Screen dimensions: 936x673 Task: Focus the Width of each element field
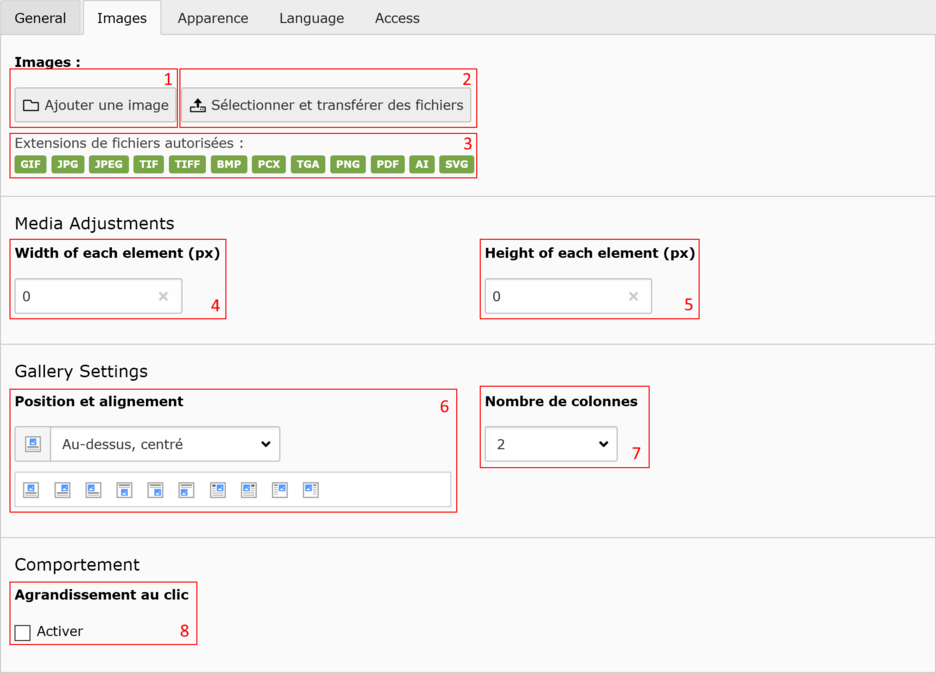tap(85, 297)
